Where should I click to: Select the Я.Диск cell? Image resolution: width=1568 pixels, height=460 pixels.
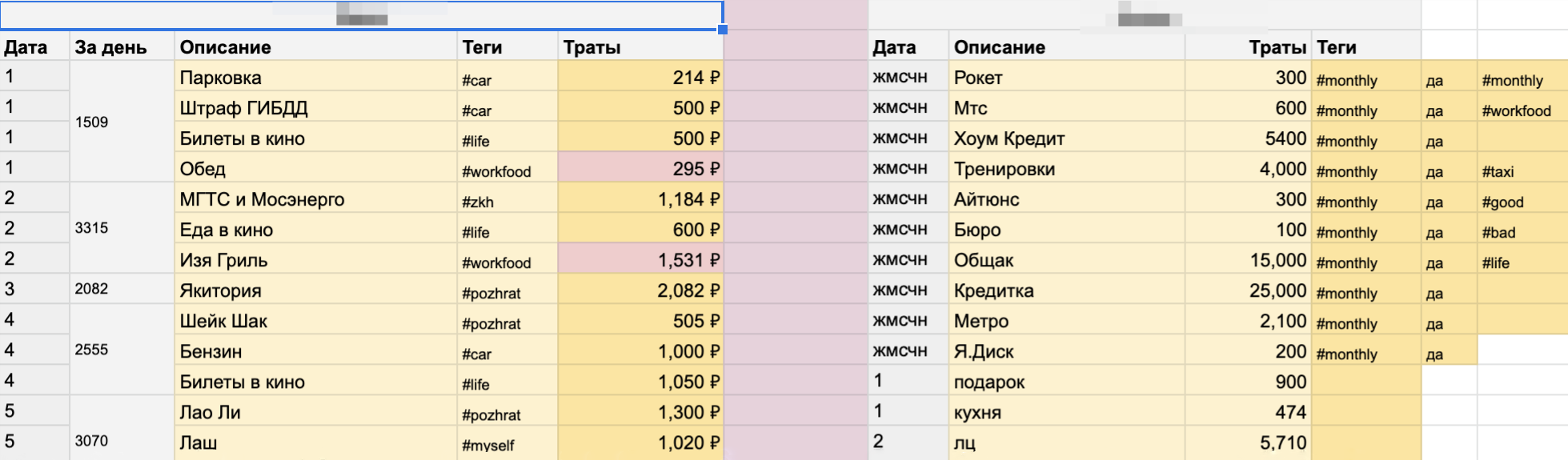[x=1067, y=350]
